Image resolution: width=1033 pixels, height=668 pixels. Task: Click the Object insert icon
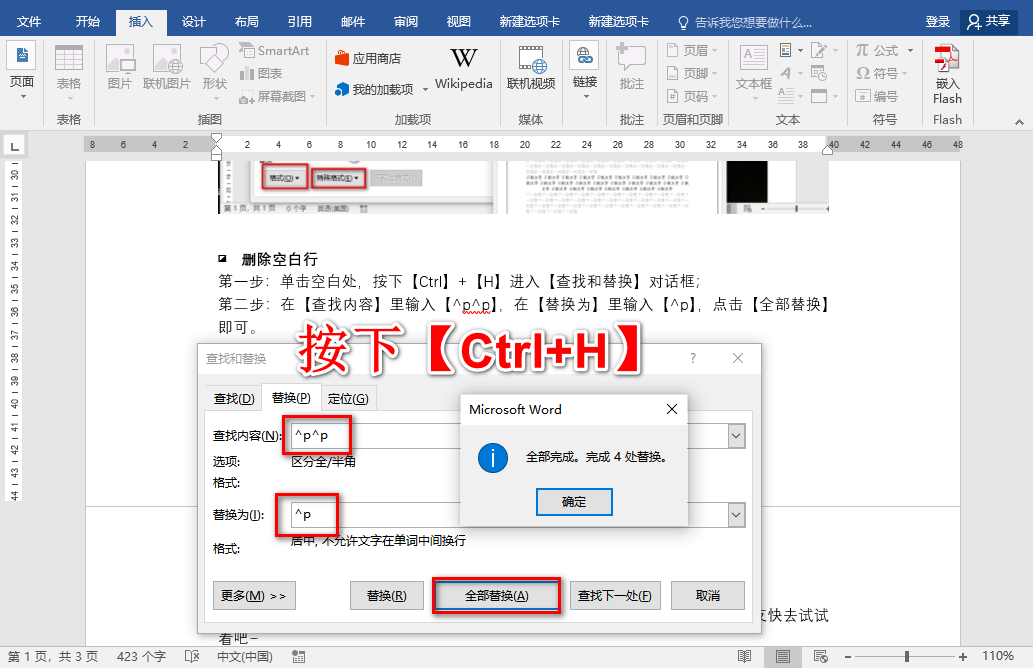tap(824, 96)
